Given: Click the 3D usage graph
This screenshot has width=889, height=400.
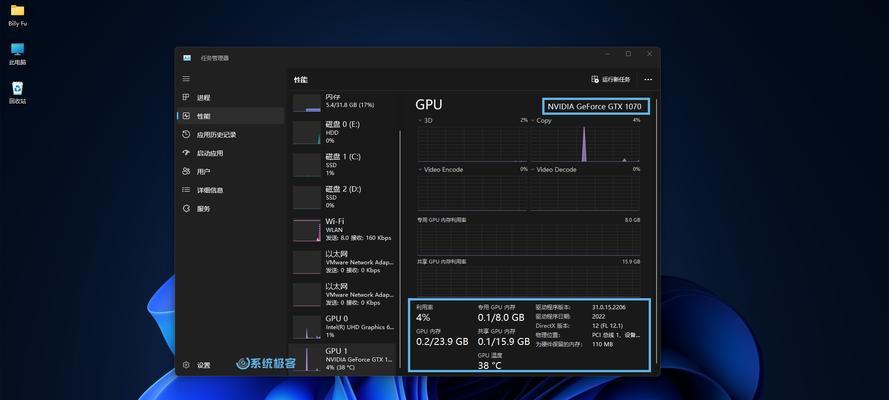Looking at the screenshot, I should click(472, 144).
